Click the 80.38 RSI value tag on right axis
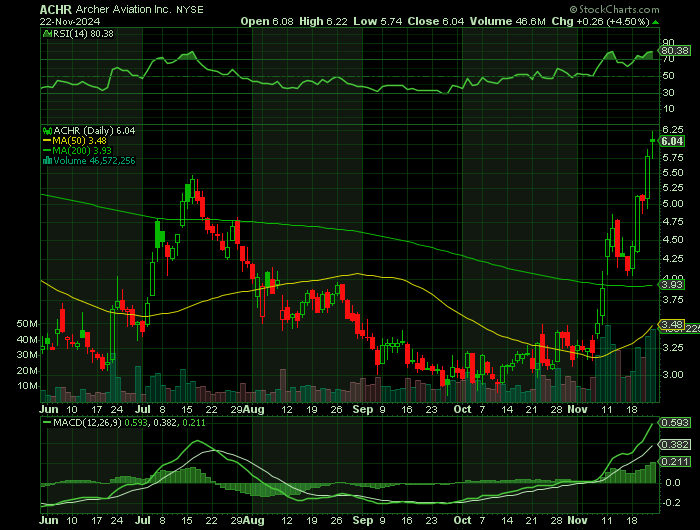 click(675, 50)
